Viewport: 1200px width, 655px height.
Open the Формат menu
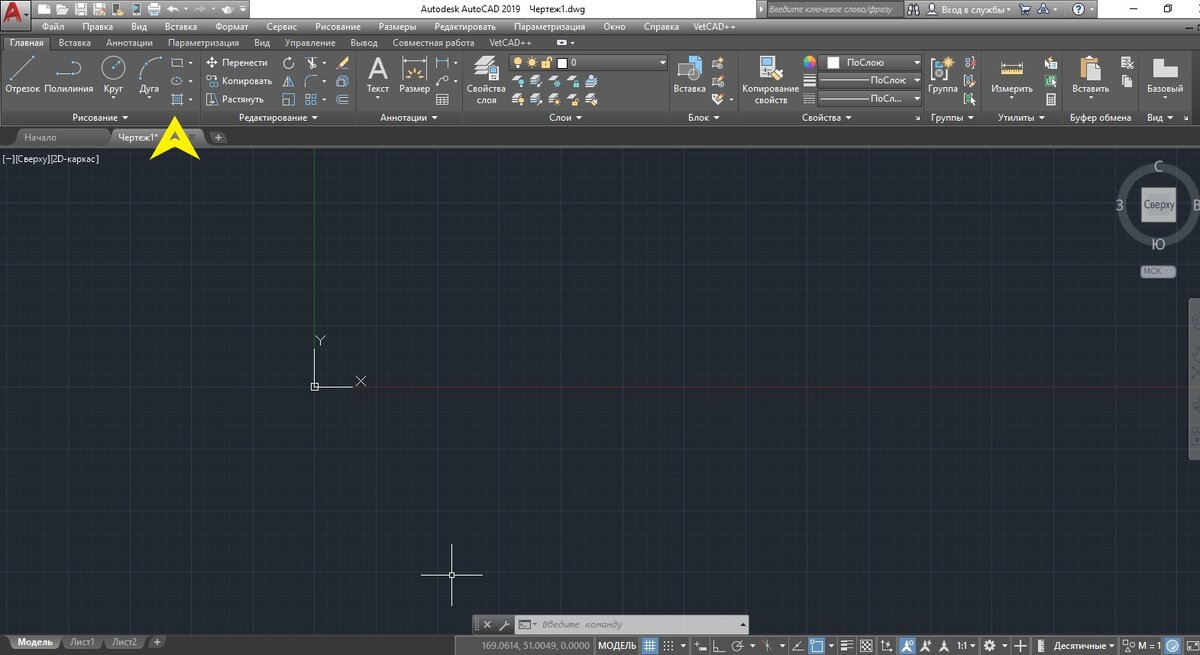coord(232,27)
